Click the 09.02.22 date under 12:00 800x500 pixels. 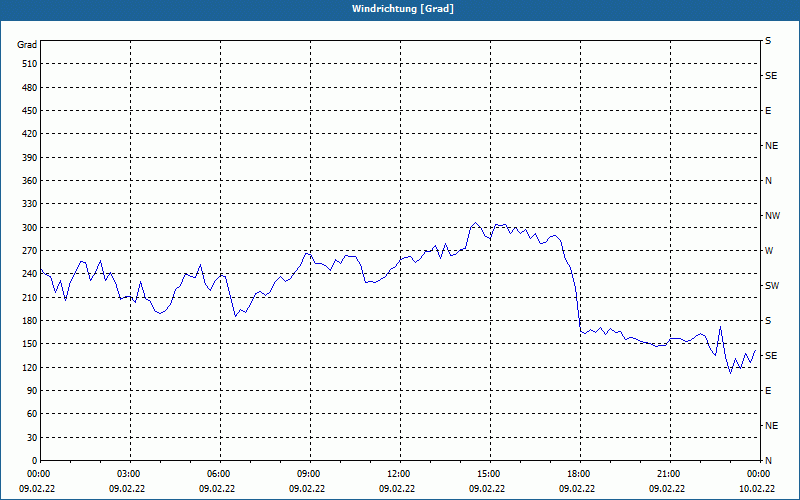396,489
